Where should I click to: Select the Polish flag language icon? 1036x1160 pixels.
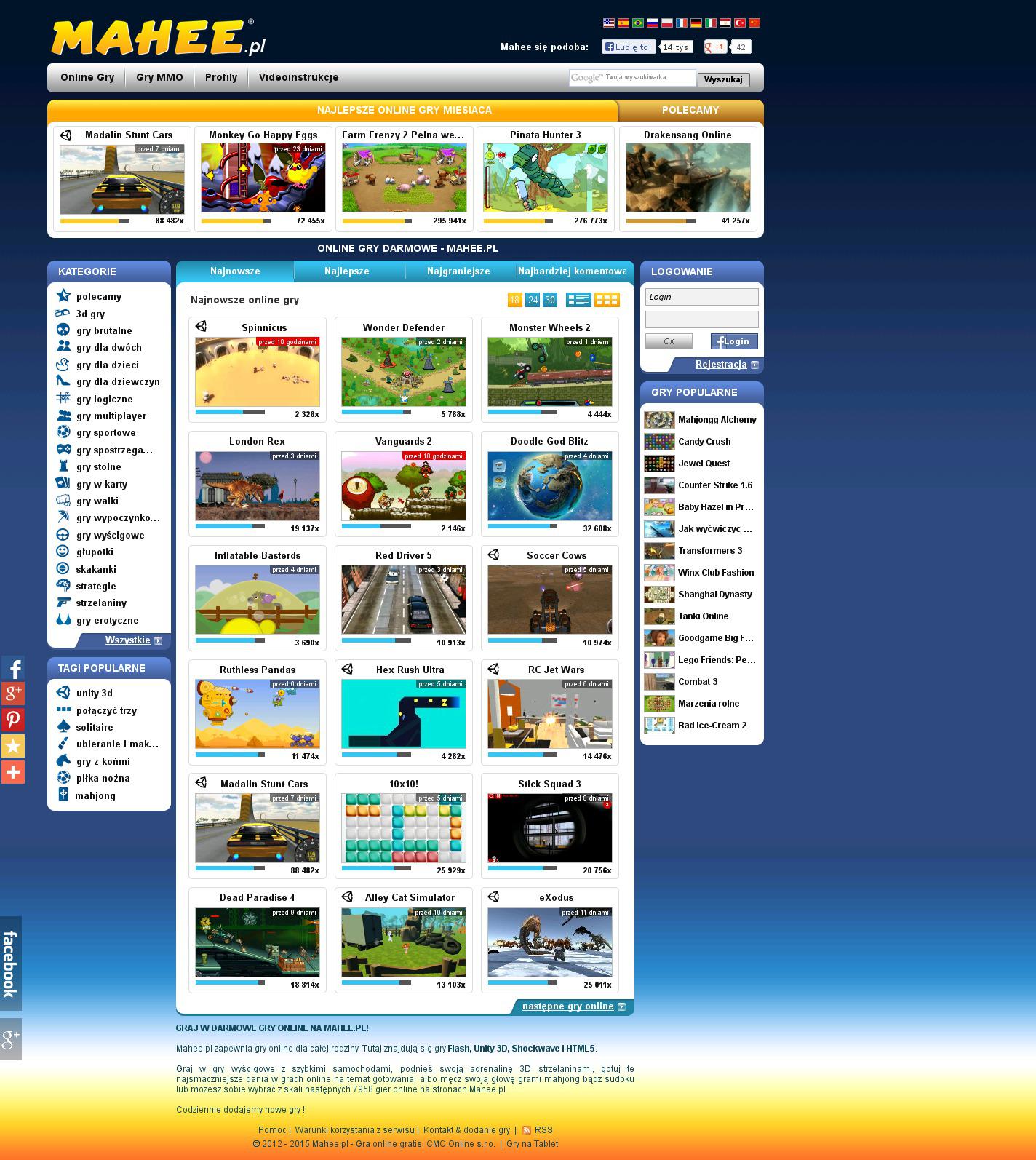tap(666, 23)
